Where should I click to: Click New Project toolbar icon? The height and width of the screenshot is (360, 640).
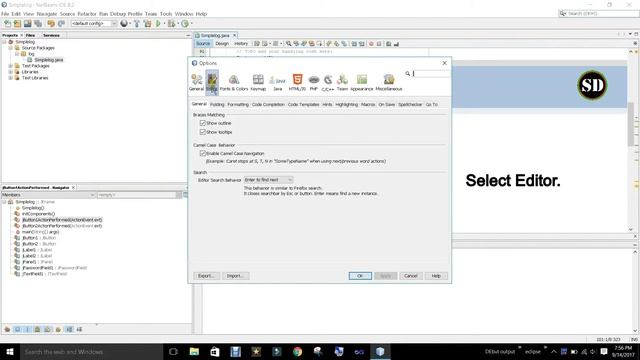17,24
